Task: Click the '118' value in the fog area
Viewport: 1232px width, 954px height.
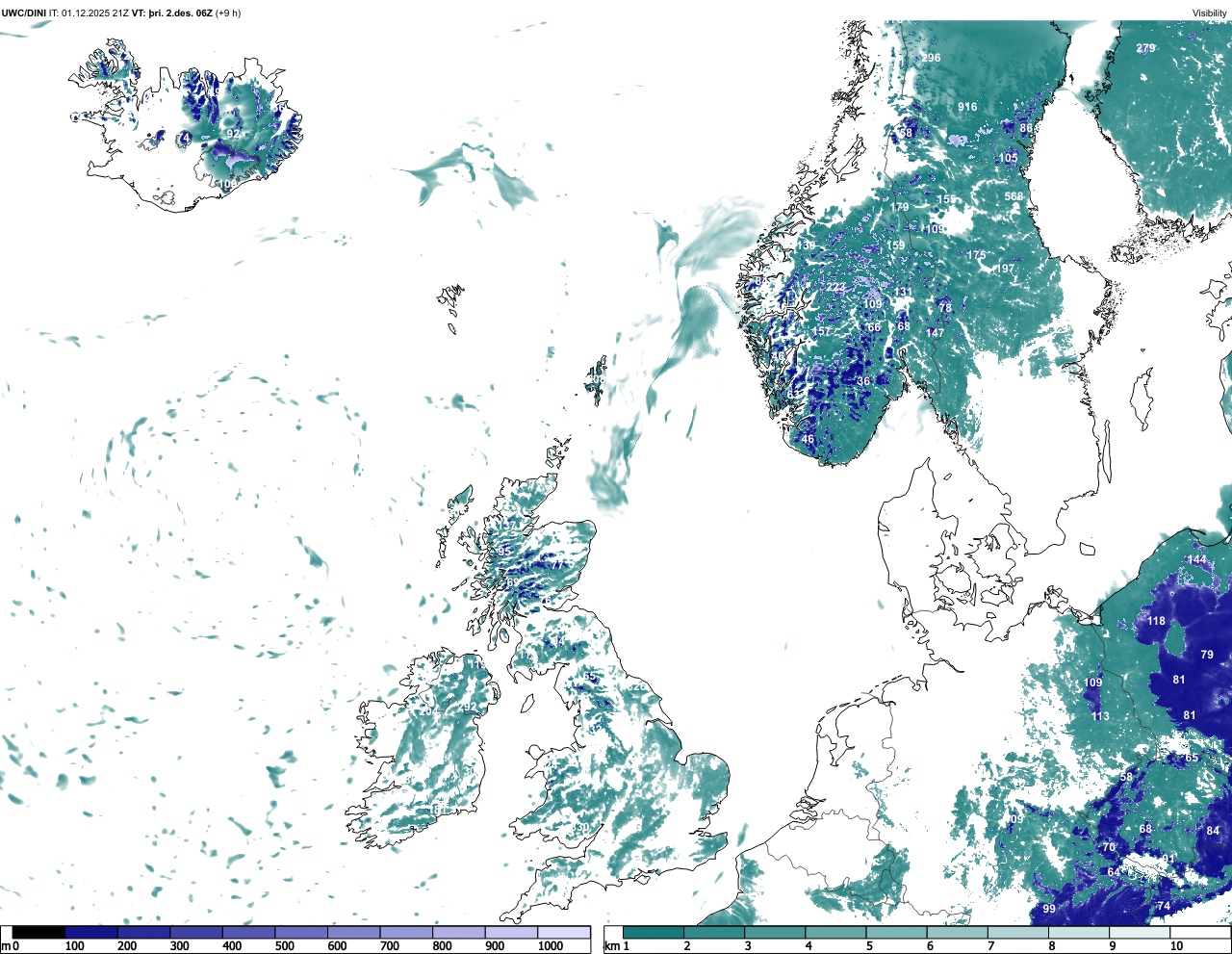Action: click(1156, 621)
